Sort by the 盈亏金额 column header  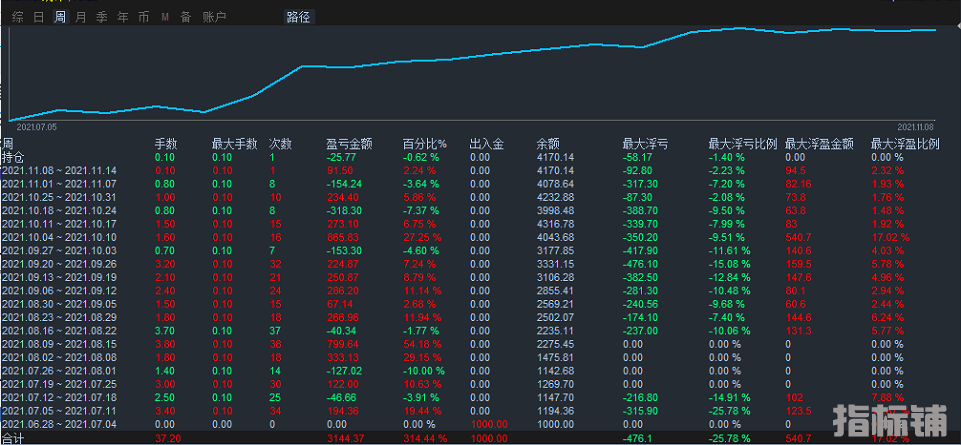click(349, 144)
